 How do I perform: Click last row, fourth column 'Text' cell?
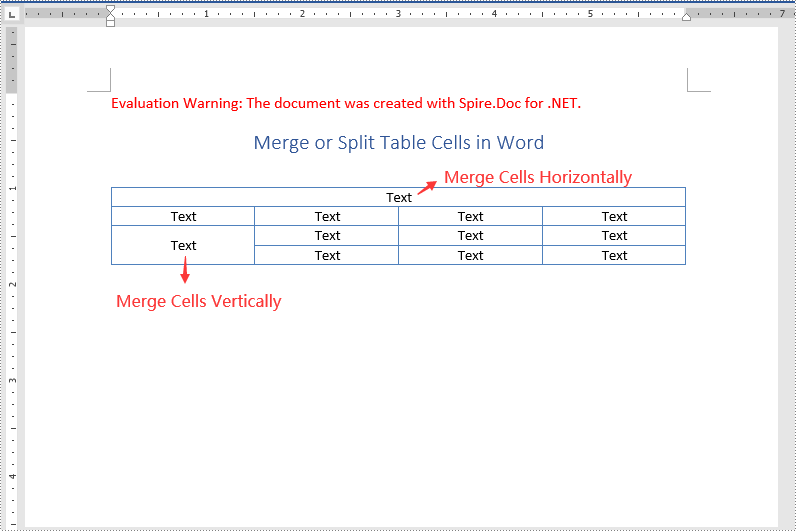(614, 255)
